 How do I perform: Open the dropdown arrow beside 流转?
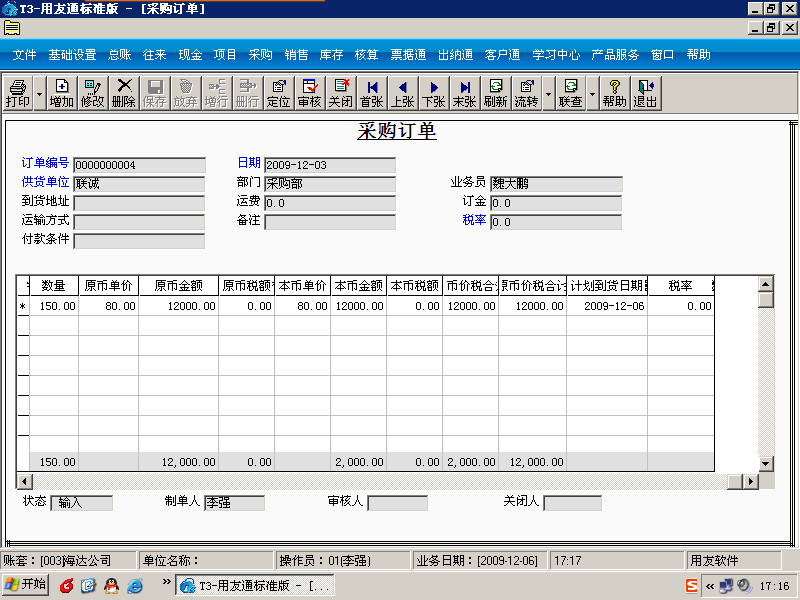[548, 93]
